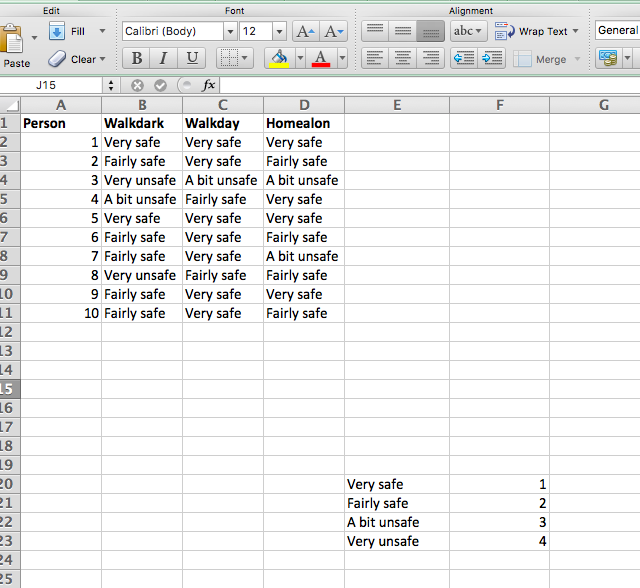Screen dimensions: 640x588
Task: Click the Paste clipboard icon
Action: 14,42
